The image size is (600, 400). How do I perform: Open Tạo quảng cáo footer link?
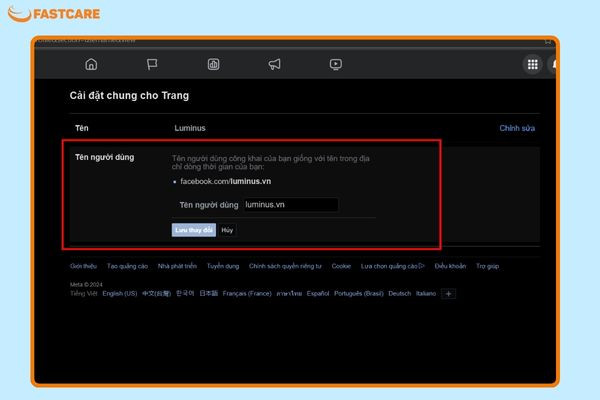click(127, 266)
